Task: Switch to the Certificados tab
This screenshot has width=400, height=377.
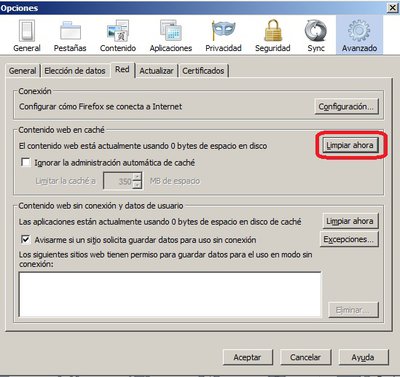Action: click(203, 71)
